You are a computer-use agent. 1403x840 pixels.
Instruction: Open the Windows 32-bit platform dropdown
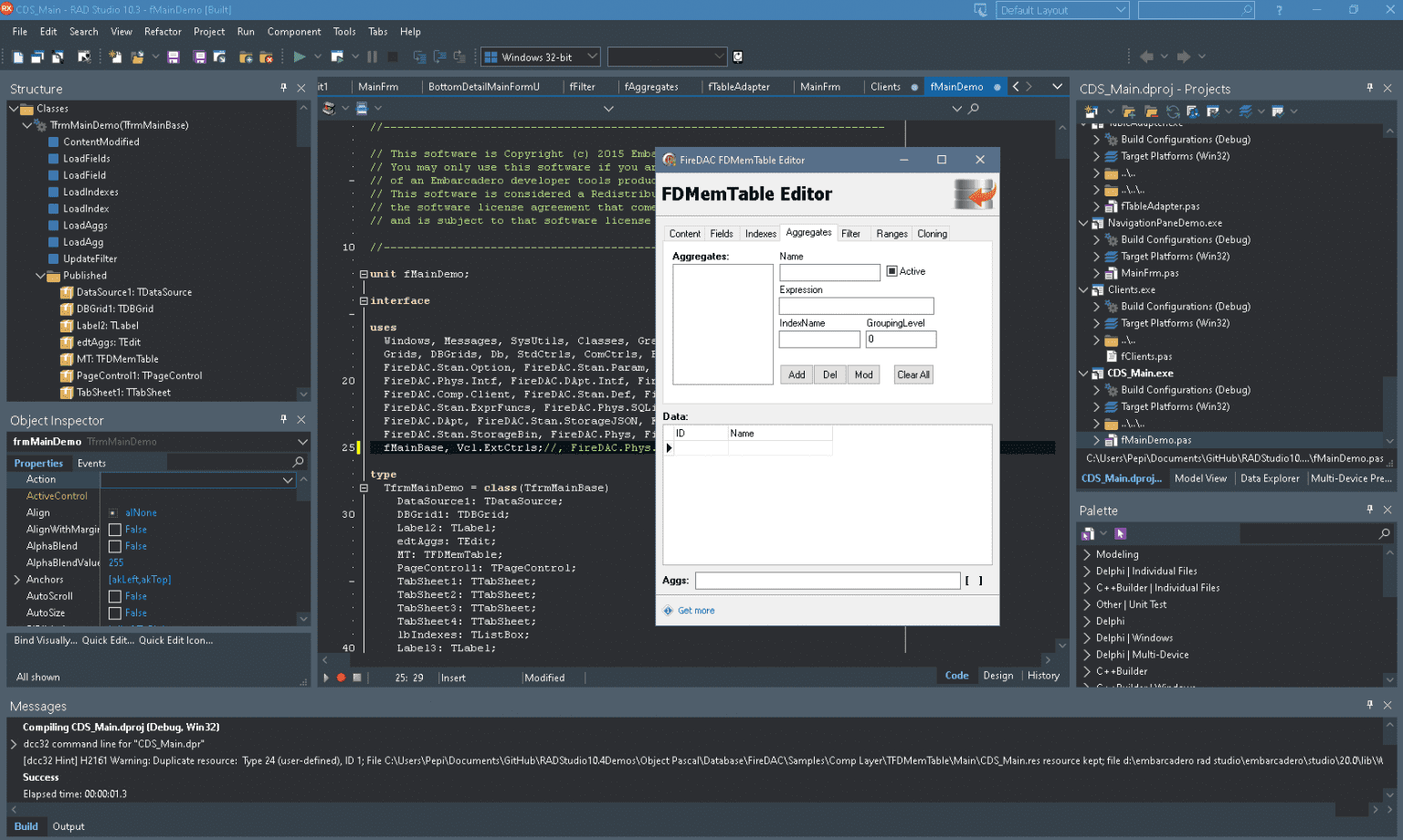[541, 57]
